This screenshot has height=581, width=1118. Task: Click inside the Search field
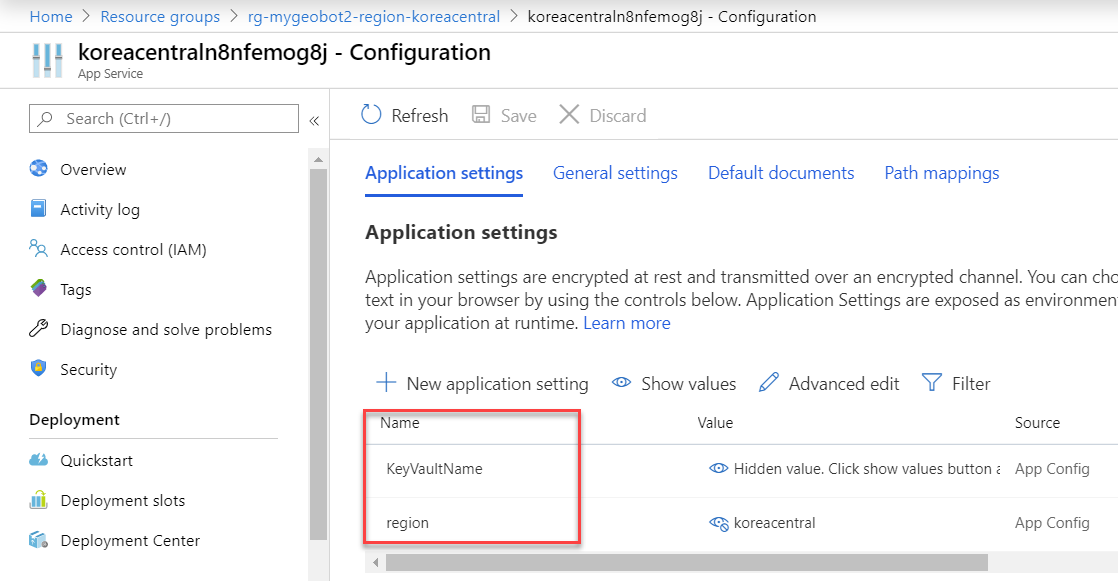coord(163,118)
